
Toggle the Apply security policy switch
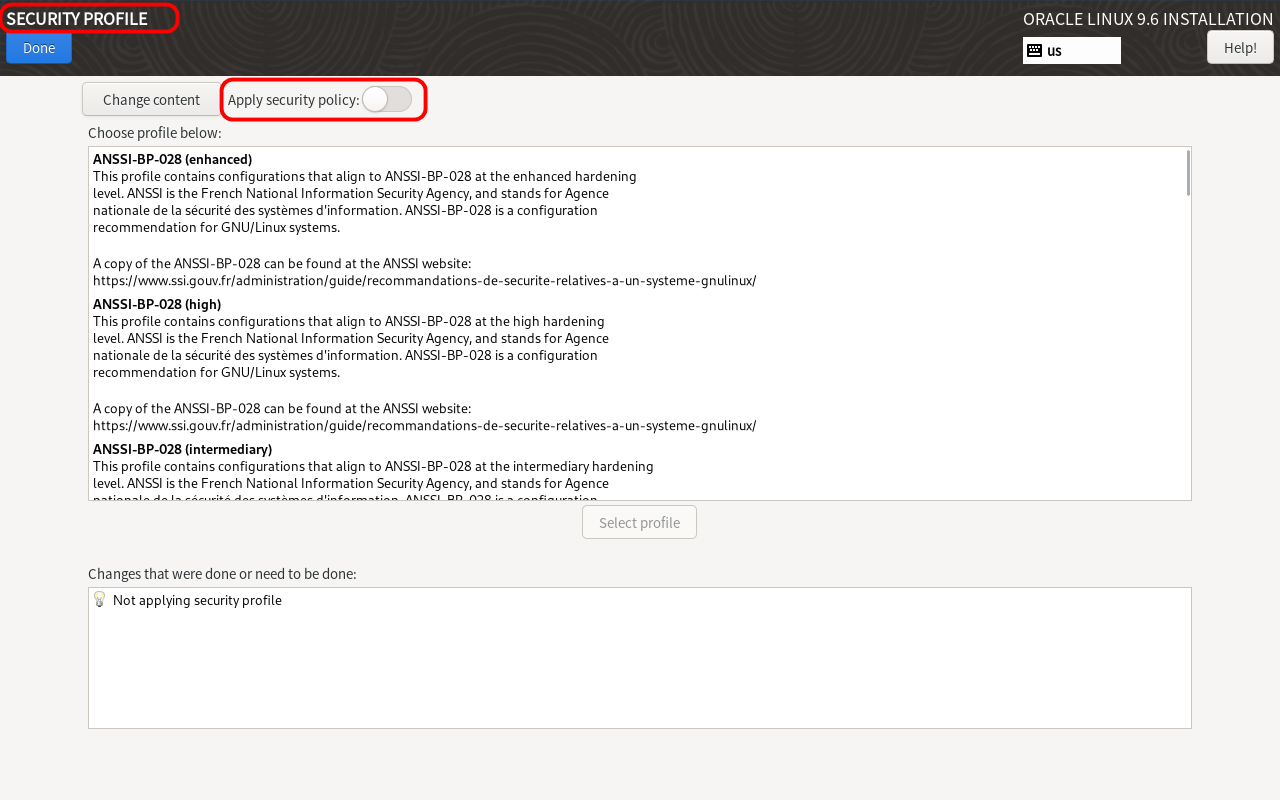pos(387,99)
